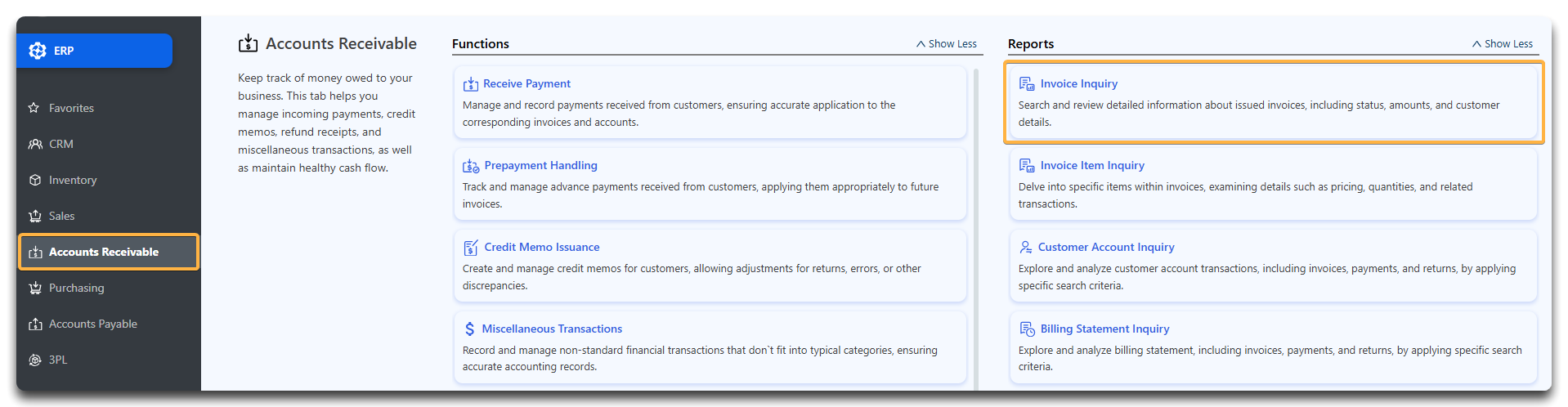Click the Customer Account Inquiry person icon
The image size is (1568, 407).
pyautogui.click(x=1026, y=247)
